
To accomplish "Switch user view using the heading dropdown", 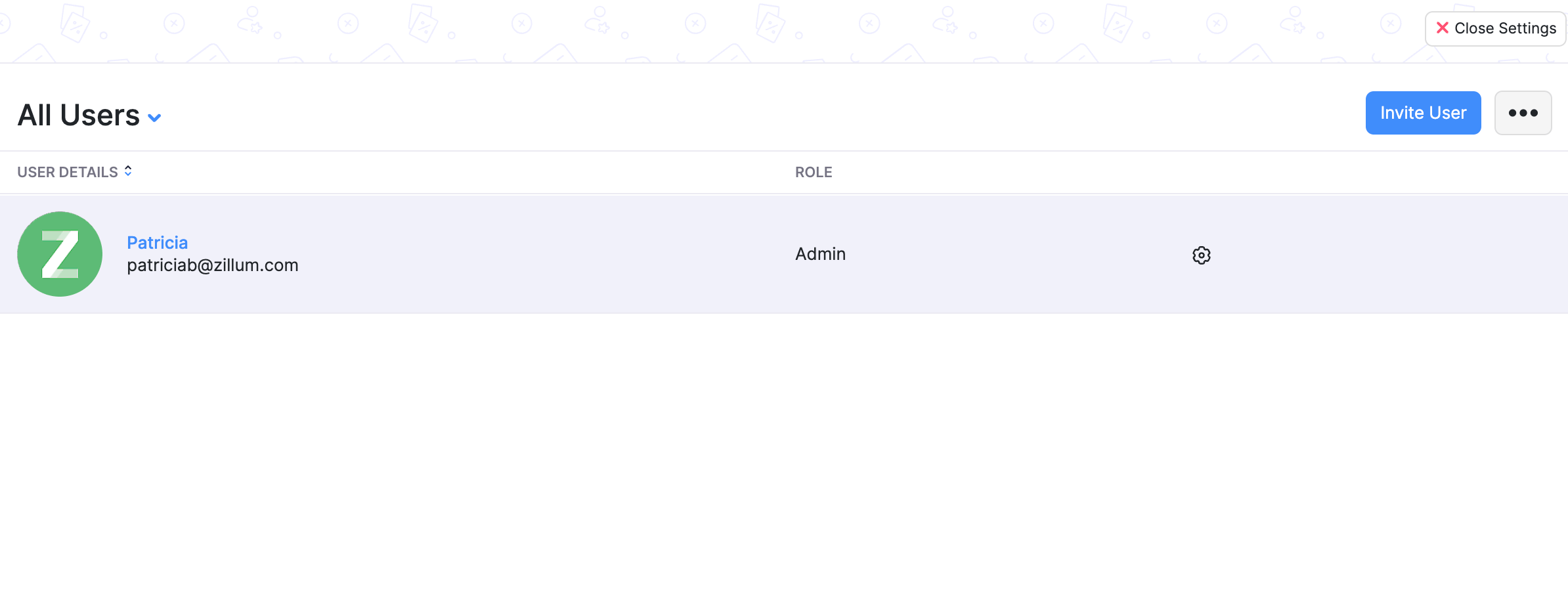I will tap(155, 117).
